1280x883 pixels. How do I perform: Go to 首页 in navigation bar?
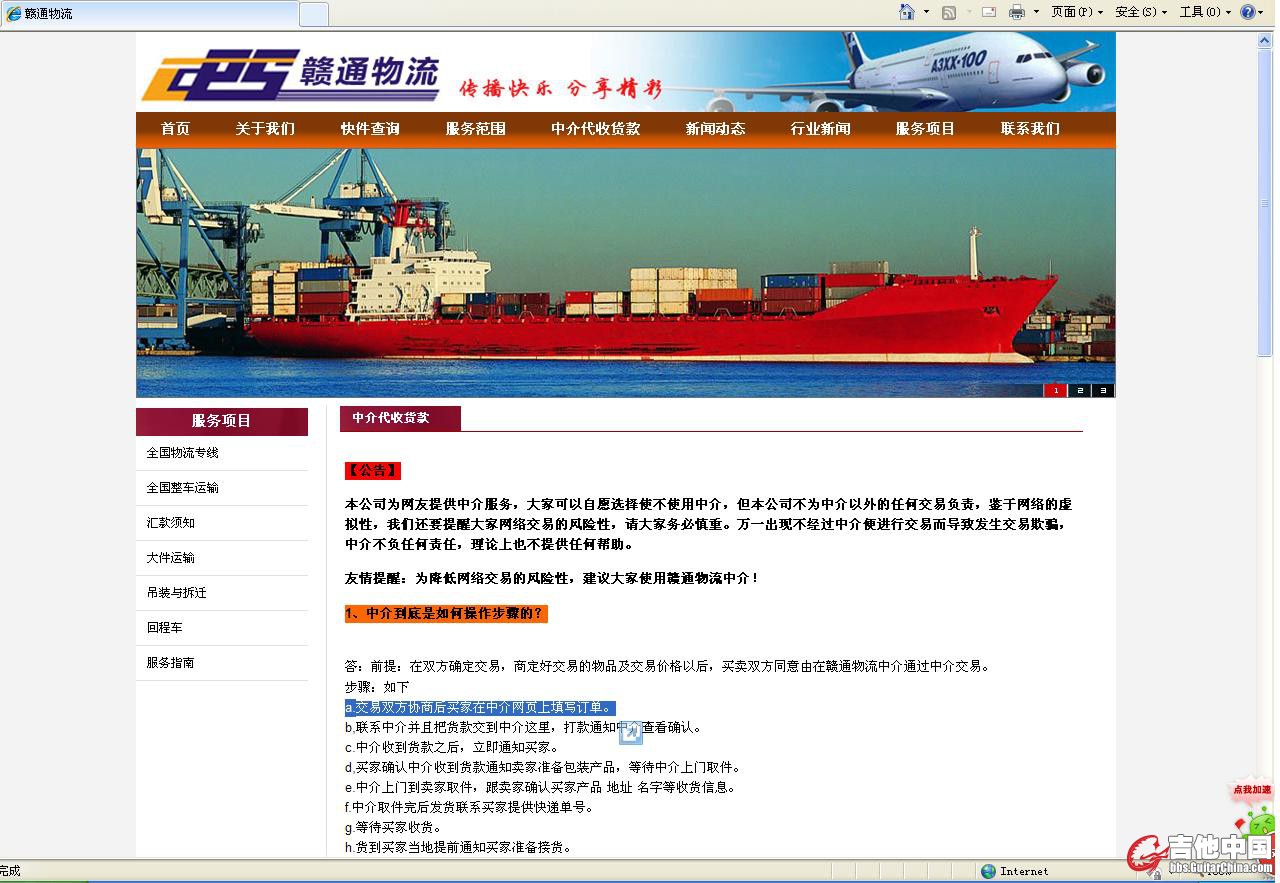point(175,129)
